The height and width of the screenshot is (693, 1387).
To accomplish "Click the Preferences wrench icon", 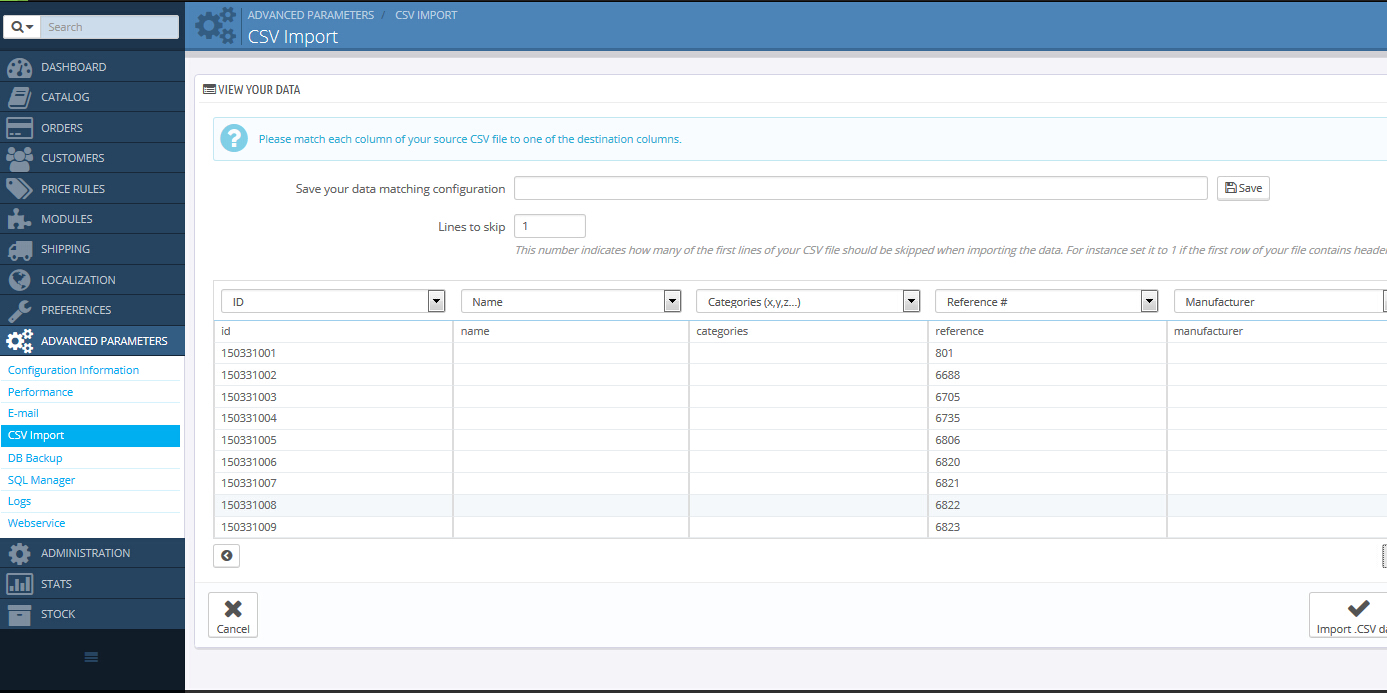I will 19,310.
